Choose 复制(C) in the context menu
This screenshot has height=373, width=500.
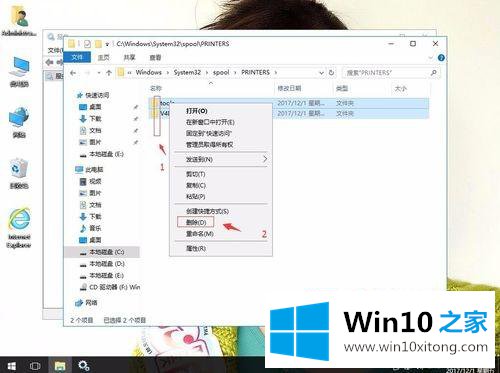pyautogui.click(x=196, y=185)
